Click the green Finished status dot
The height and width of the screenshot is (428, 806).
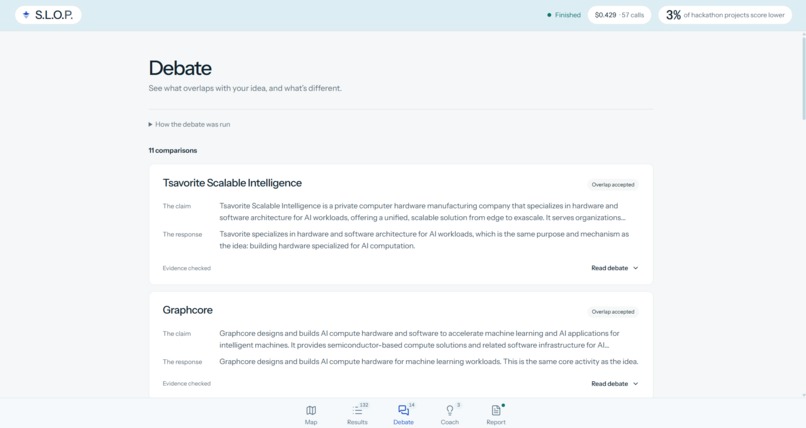tap(549, 15)
